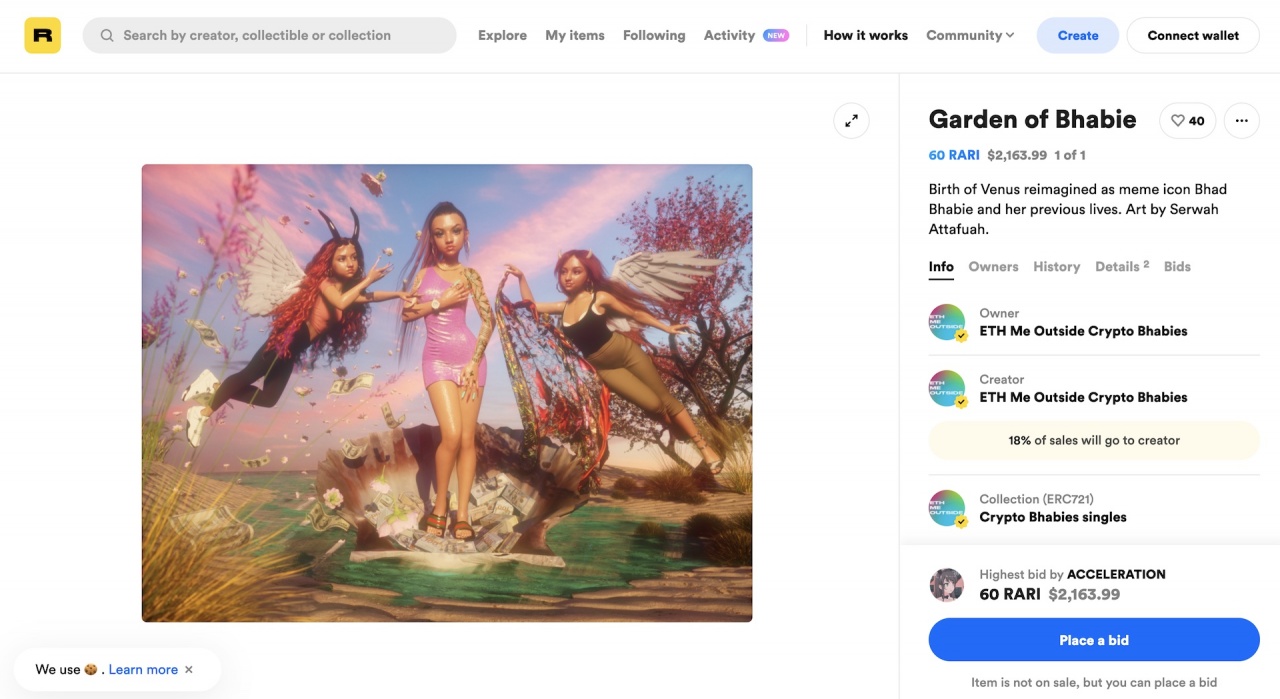Click the Create button
Viewport: 1280px width, 699px height.
click(x=1077, y=35)
